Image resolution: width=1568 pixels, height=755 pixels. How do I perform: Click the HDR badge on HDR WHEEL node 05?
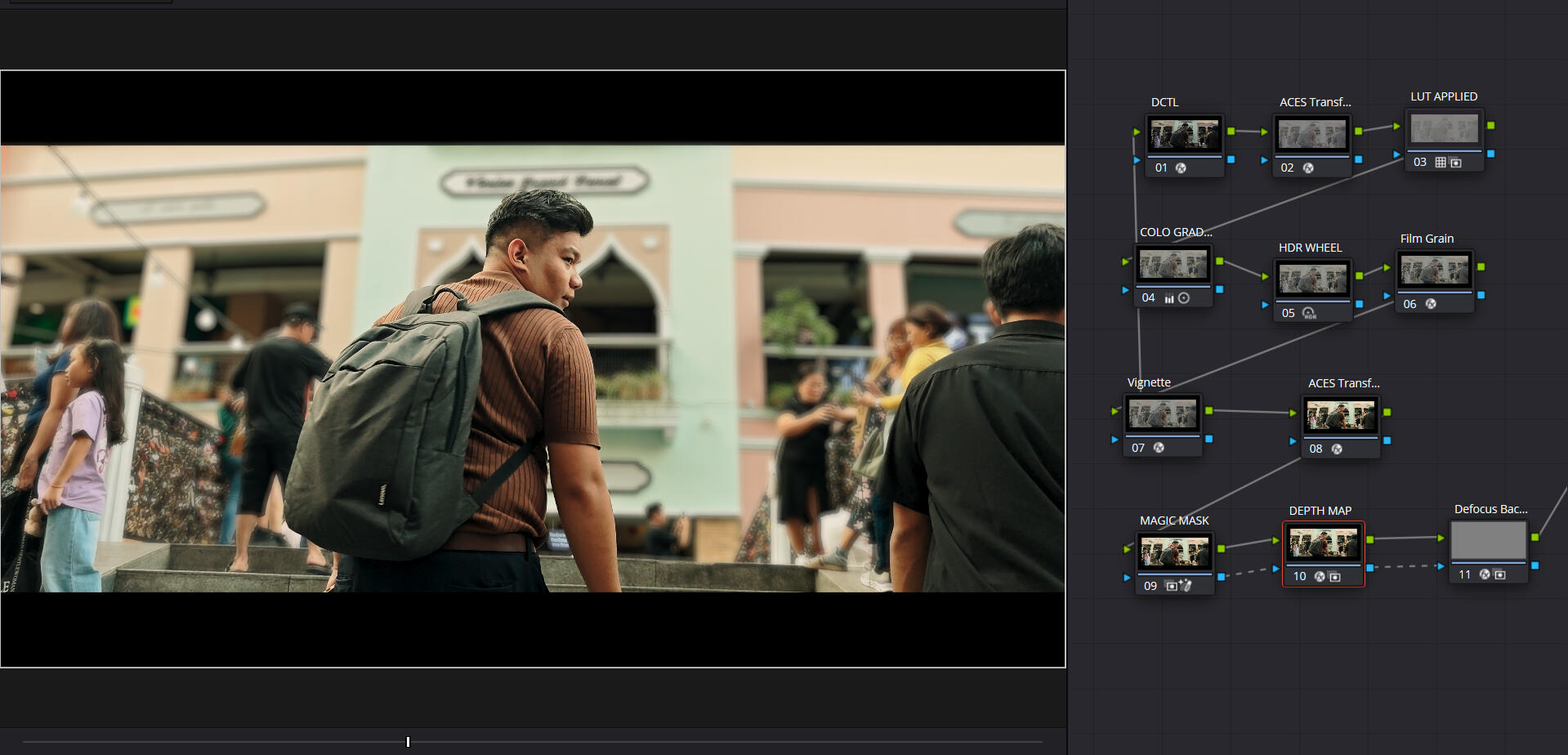pyautogui.click(x=1308, y=314)
